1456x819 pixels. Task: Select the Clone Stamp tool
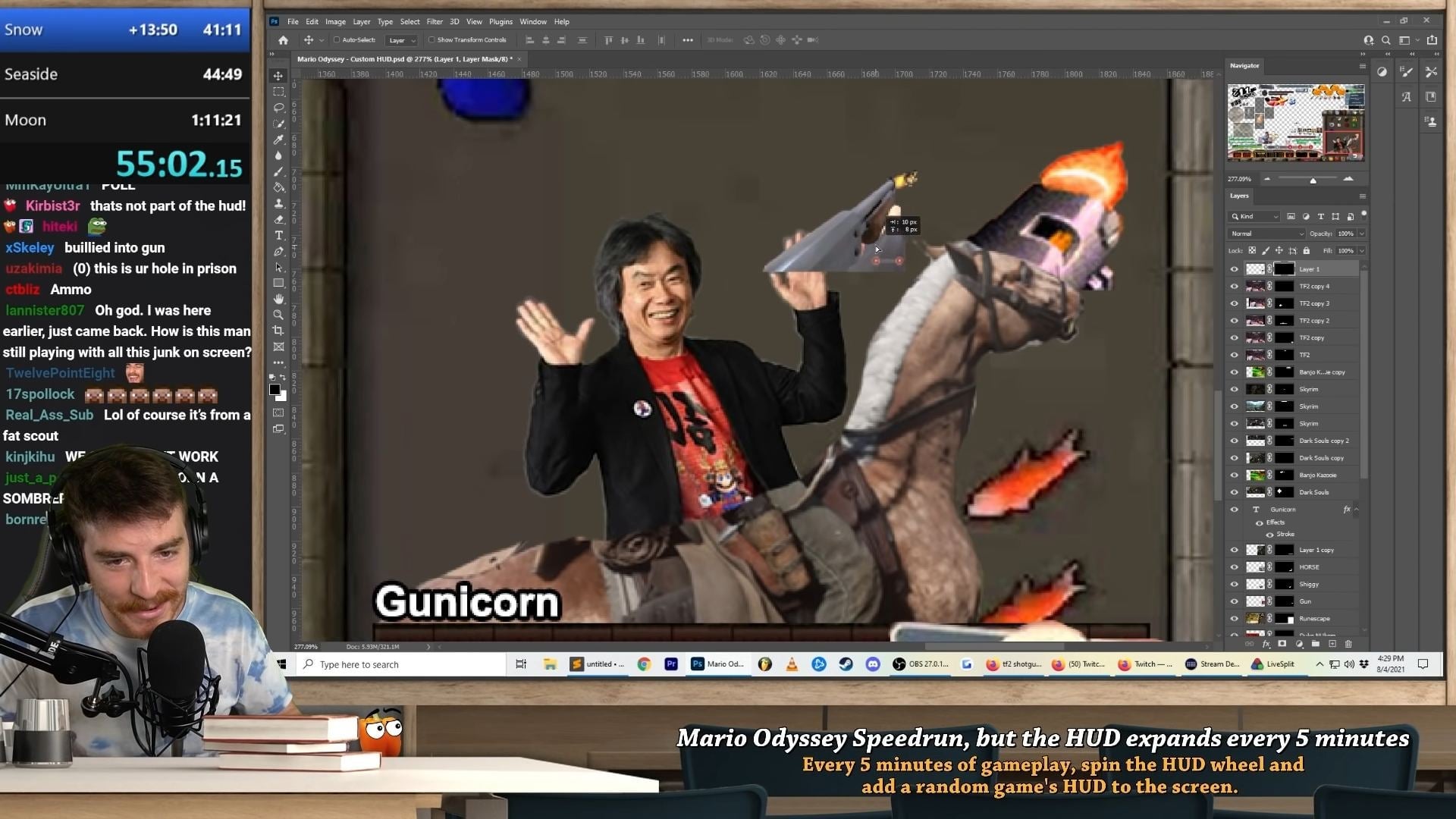tap(278, 203)
